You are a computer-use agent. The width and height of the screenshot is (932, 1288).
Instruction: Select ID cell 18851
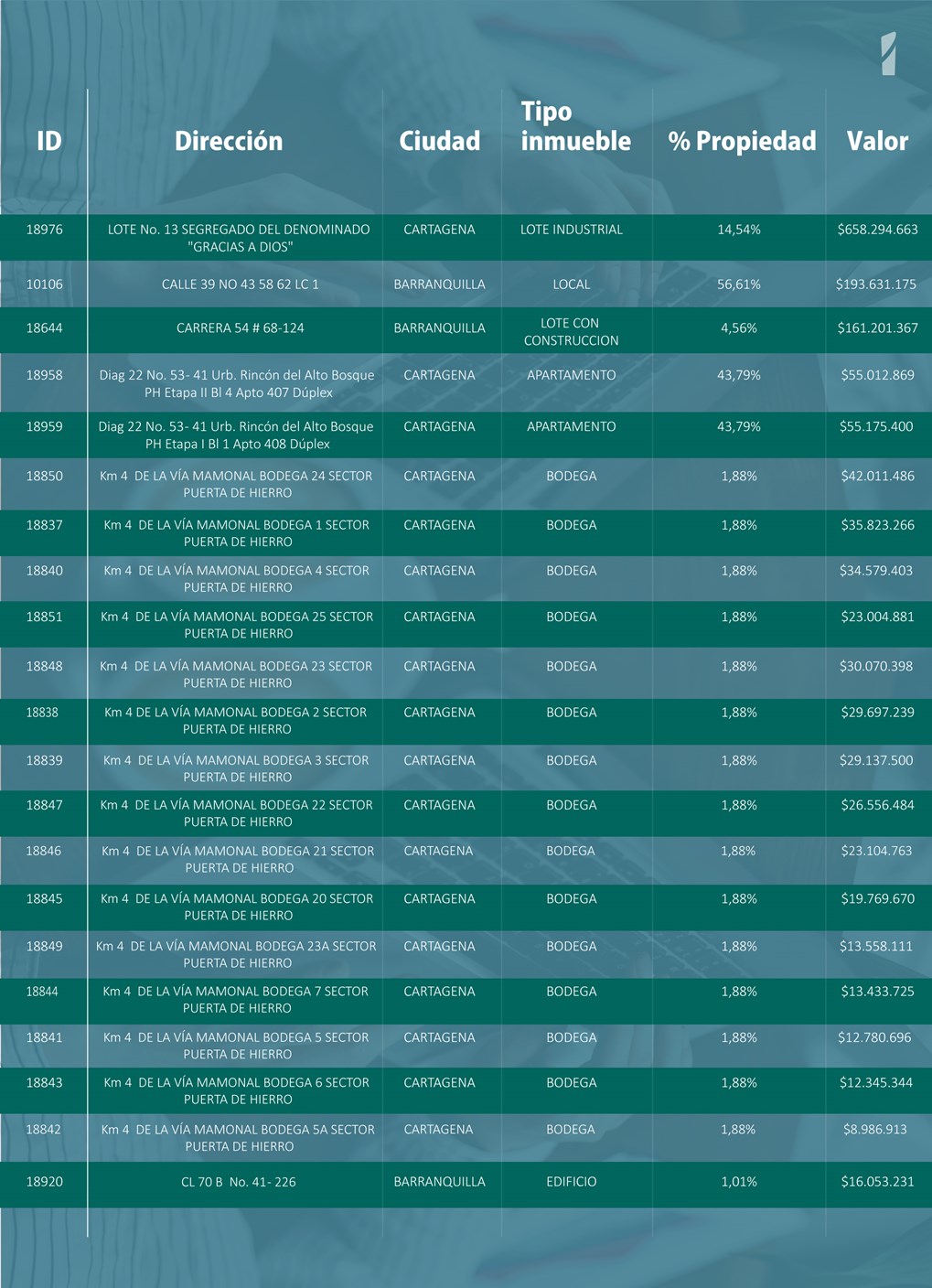point(44,617)
